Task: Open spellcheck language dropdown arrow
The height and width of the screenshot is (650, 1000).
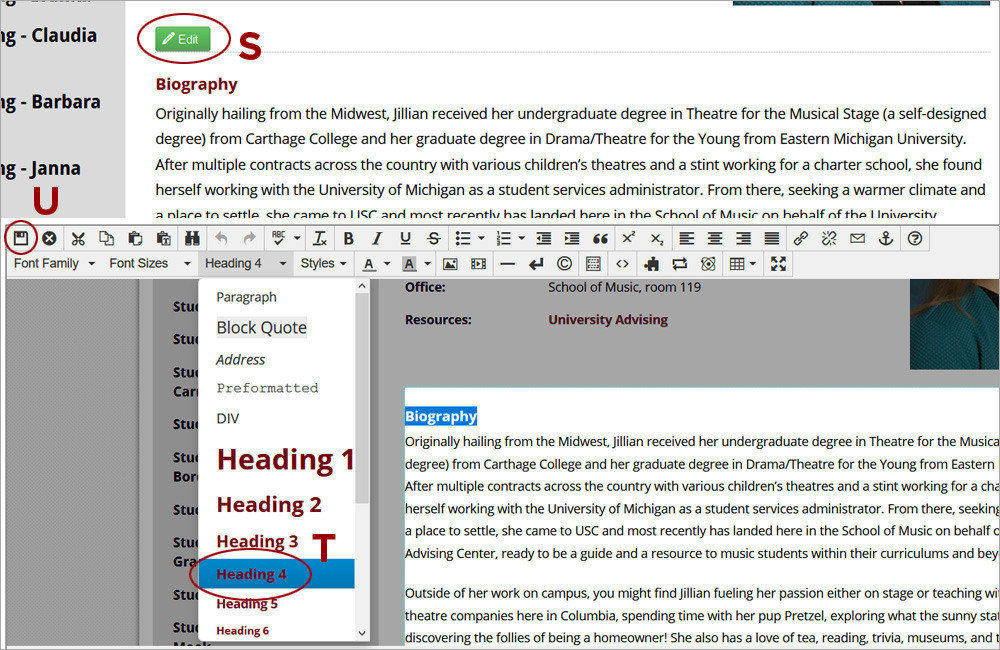Action: [297, 239]
